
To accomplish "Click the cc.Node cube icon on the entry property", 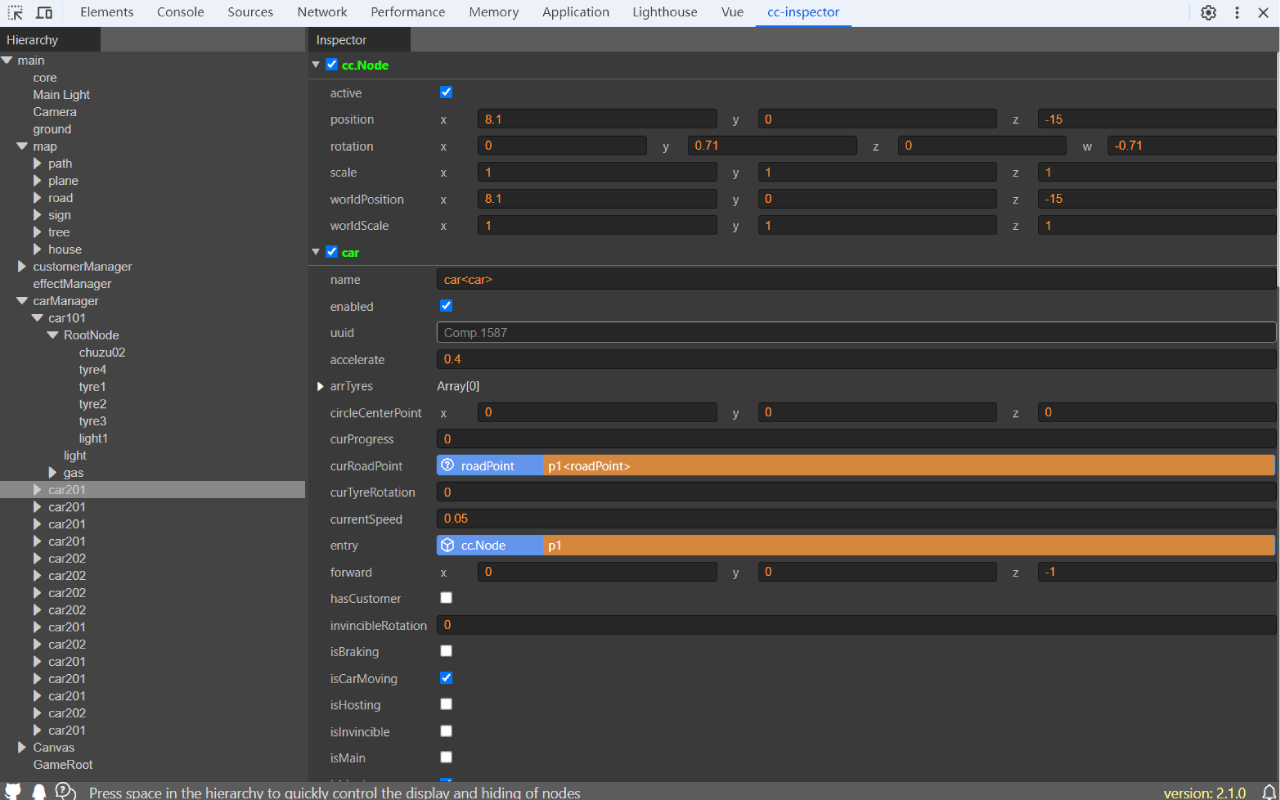I will coord(446,545).
